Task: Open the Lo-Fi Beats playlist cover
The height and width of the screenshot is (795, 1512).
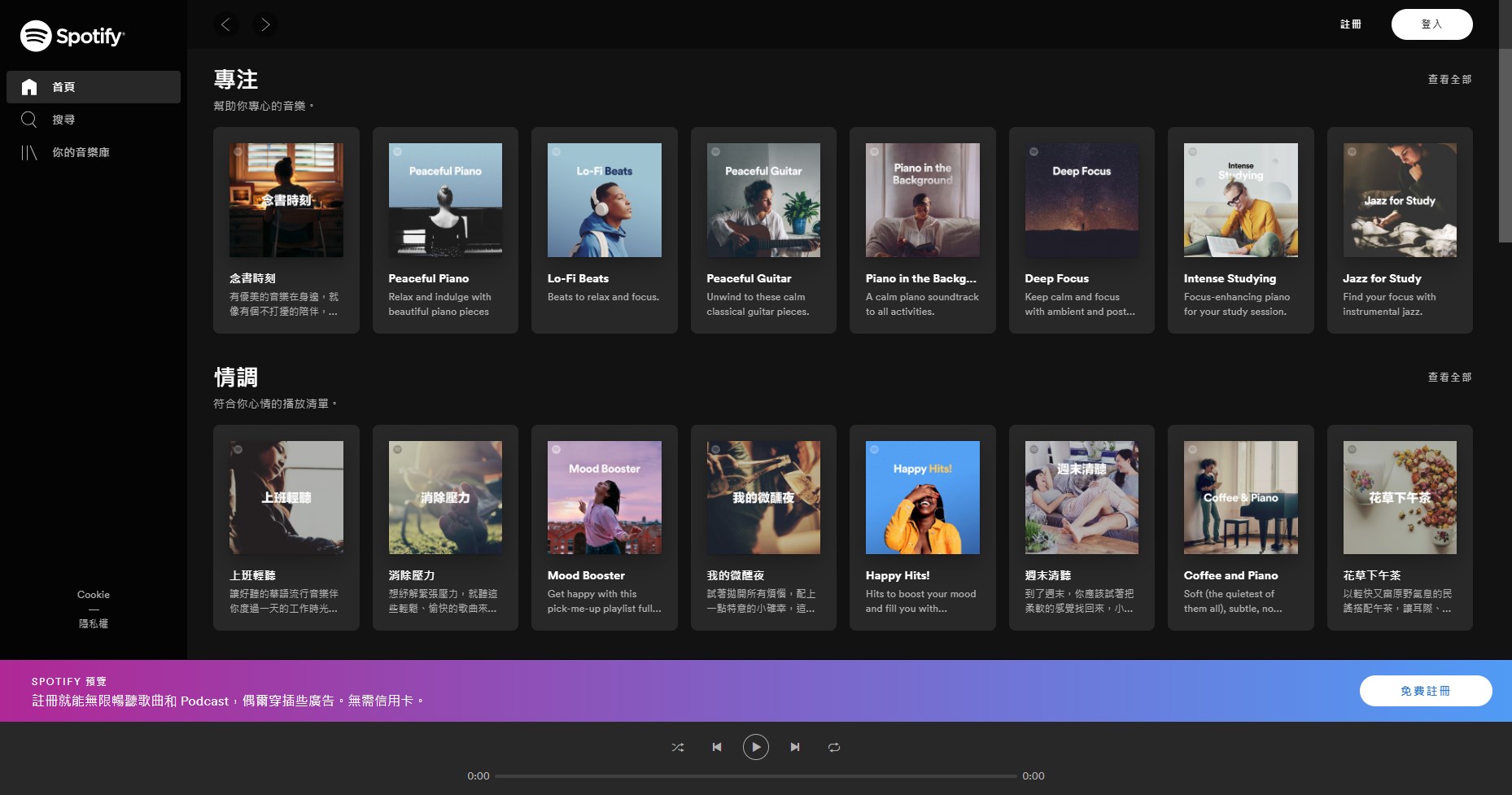Action: point(604,200)
